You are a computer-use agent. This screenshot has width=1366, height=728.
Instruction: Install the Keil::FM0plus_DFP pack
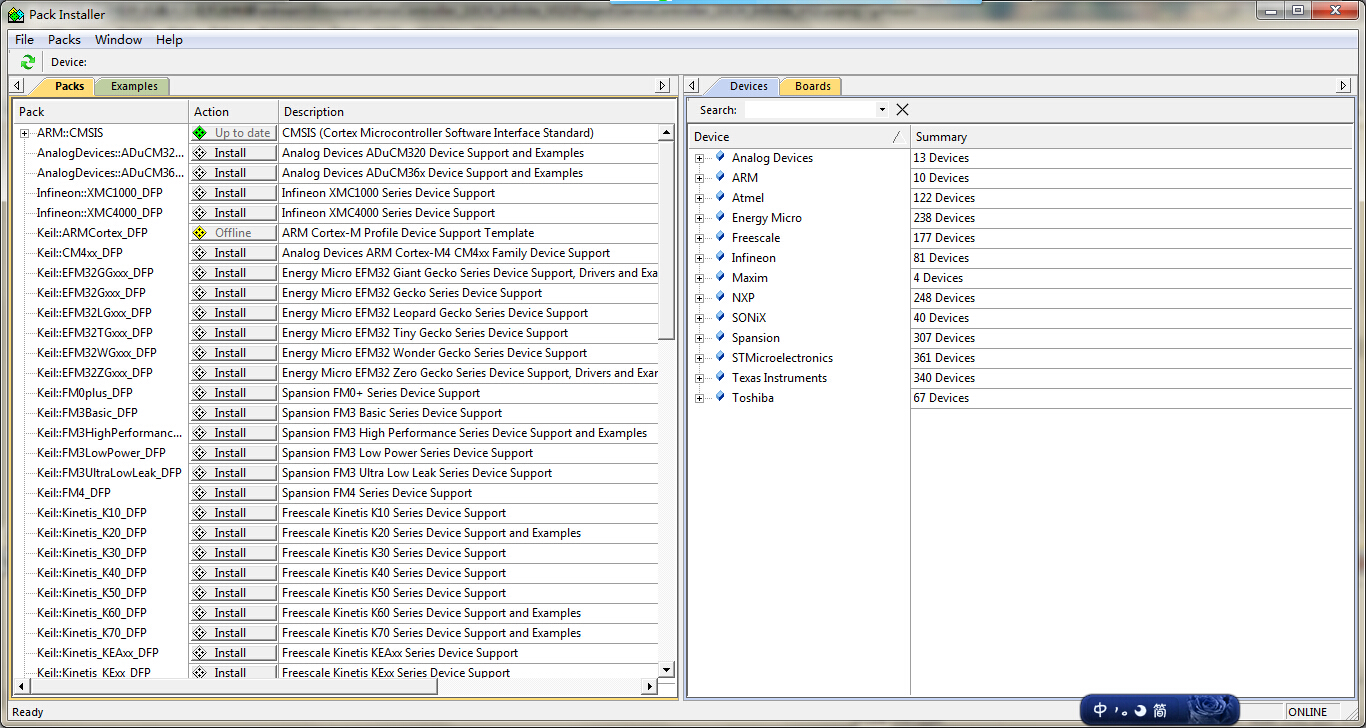[233, 393]
